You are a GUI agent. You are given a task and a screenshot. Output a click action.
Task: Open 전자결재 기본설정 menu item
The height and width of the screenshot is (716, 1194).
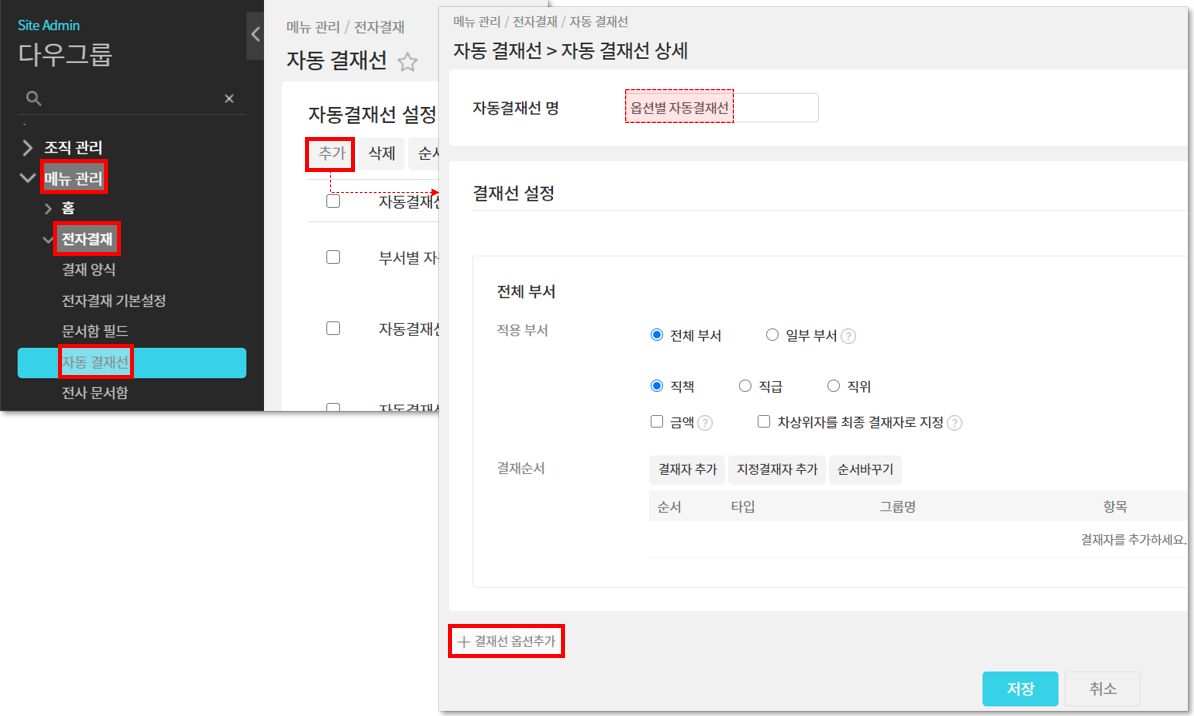[113, 300]
